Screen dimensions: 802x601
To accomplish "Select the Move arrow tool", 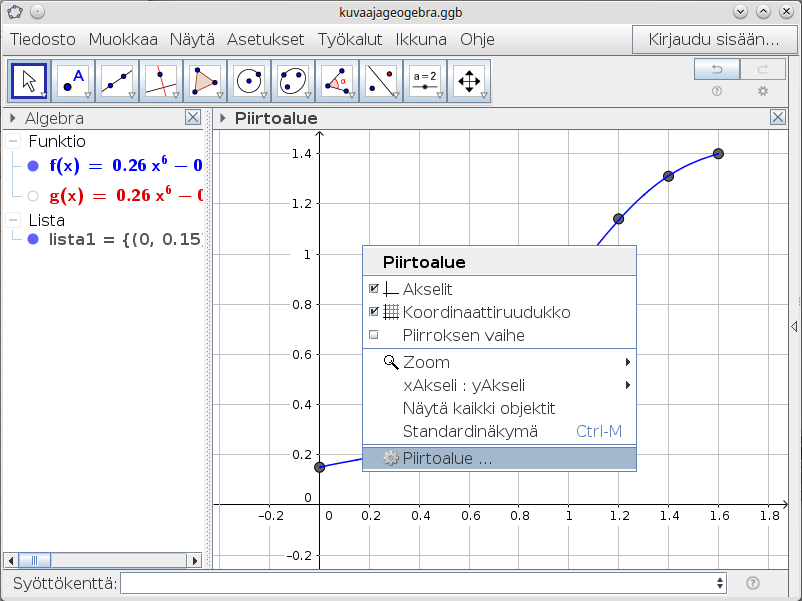I will [30, 81].
